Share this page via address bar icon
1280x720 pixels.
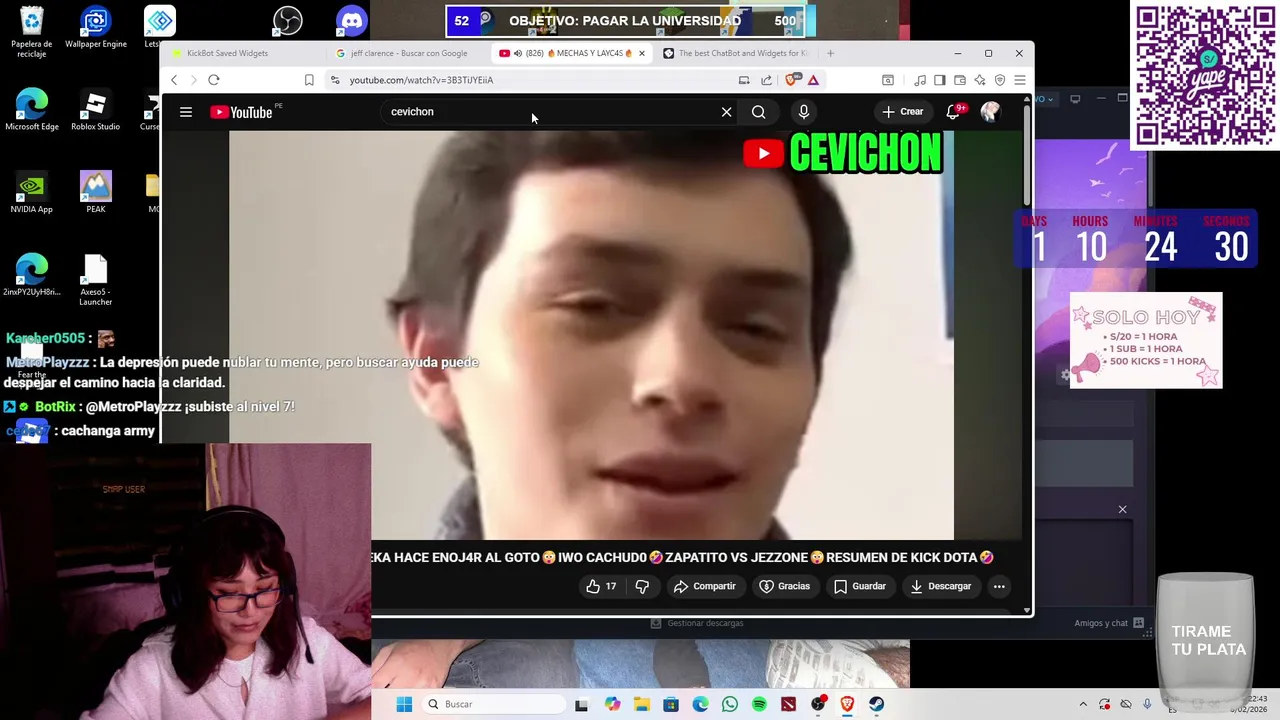[766, 80]
